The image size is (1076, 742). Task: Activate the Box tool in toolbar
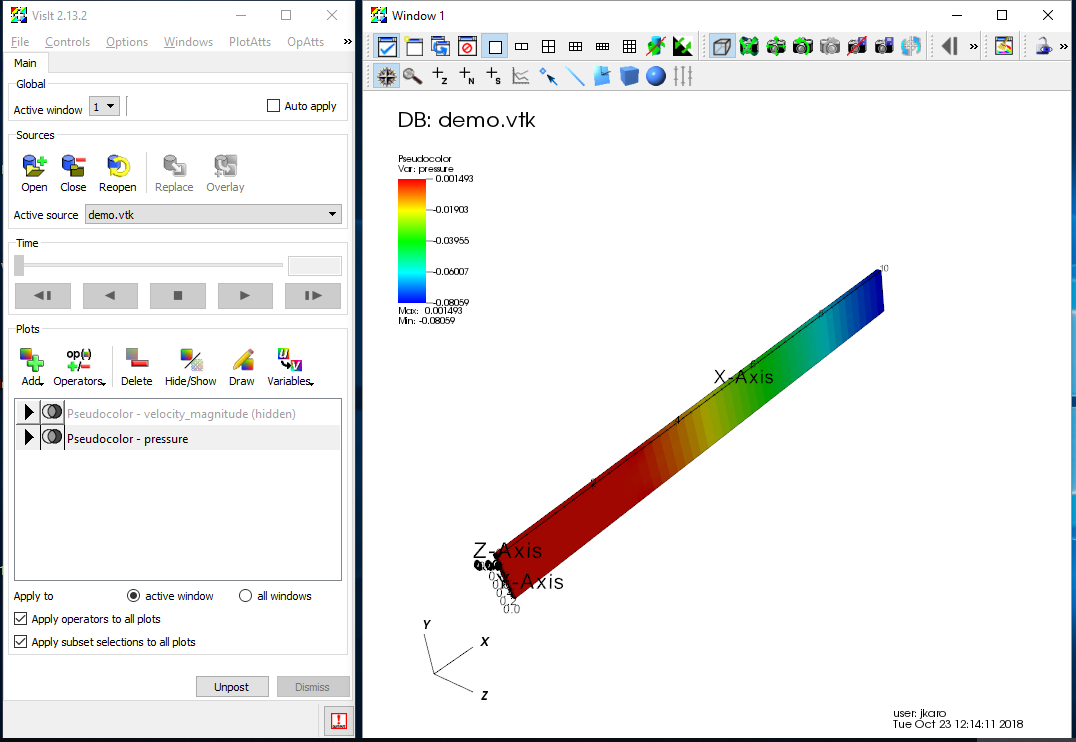pyautogui.click(x=628, y=76)
